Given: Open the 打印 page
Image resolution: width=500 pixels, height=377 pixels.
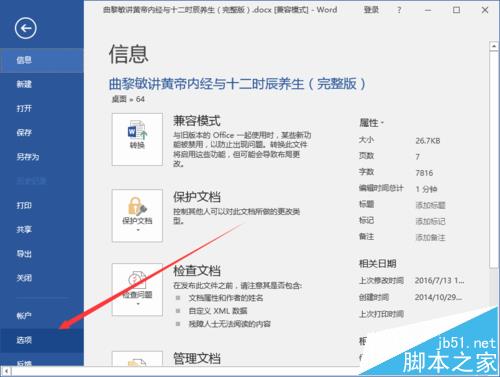Looking at the screenshot, I should click(x=42, y=205).
